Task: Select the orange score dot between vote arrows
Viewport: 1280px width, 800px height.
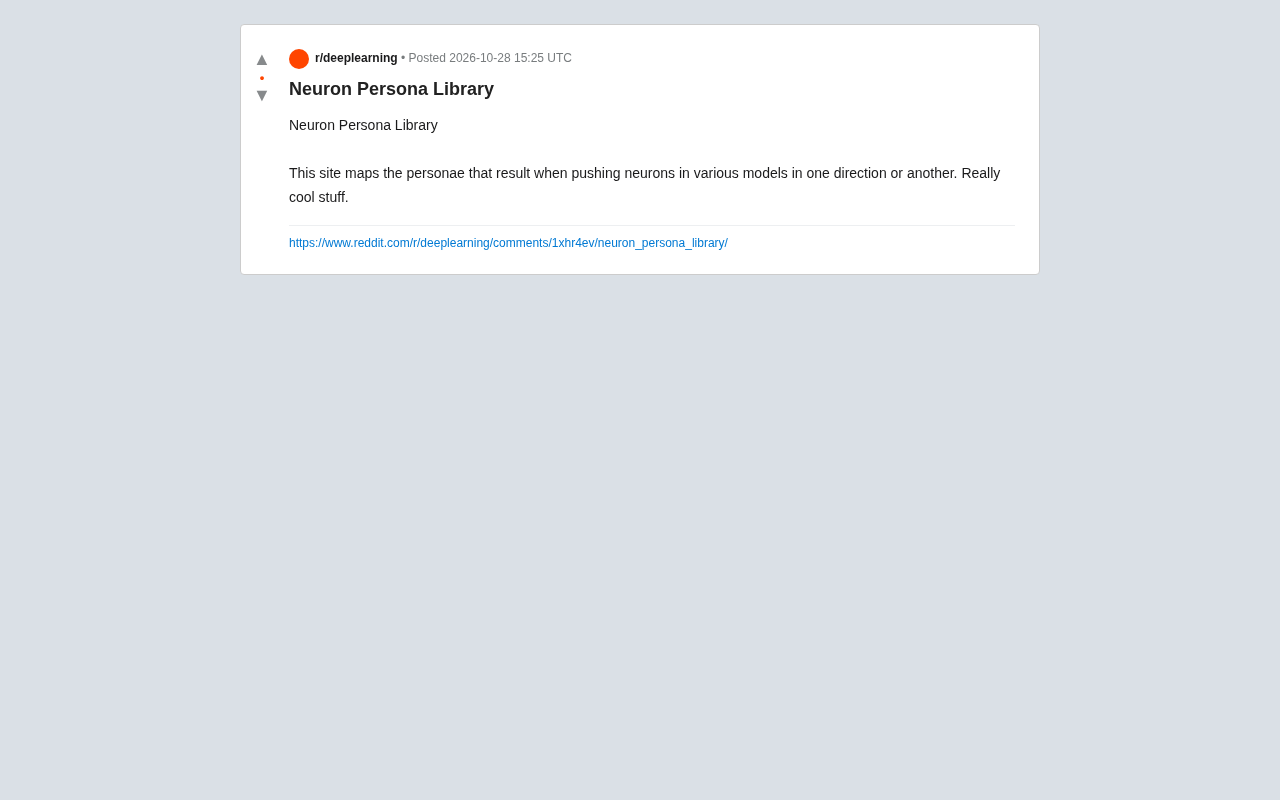Action: [262, 78]
